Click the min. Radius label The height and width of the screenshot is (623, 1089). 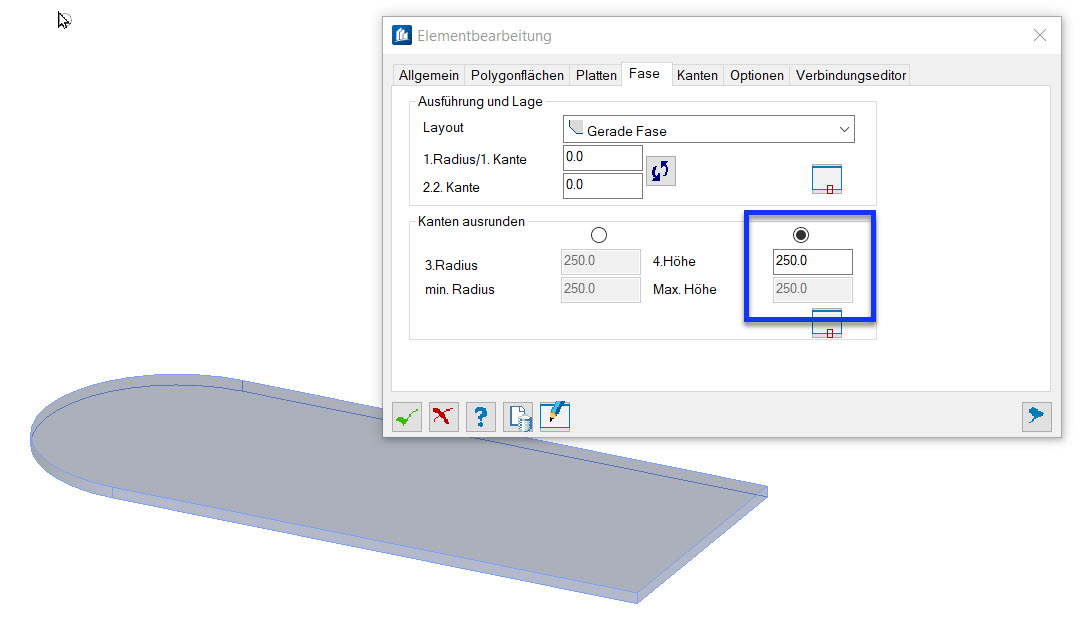[x=460, y=290]
